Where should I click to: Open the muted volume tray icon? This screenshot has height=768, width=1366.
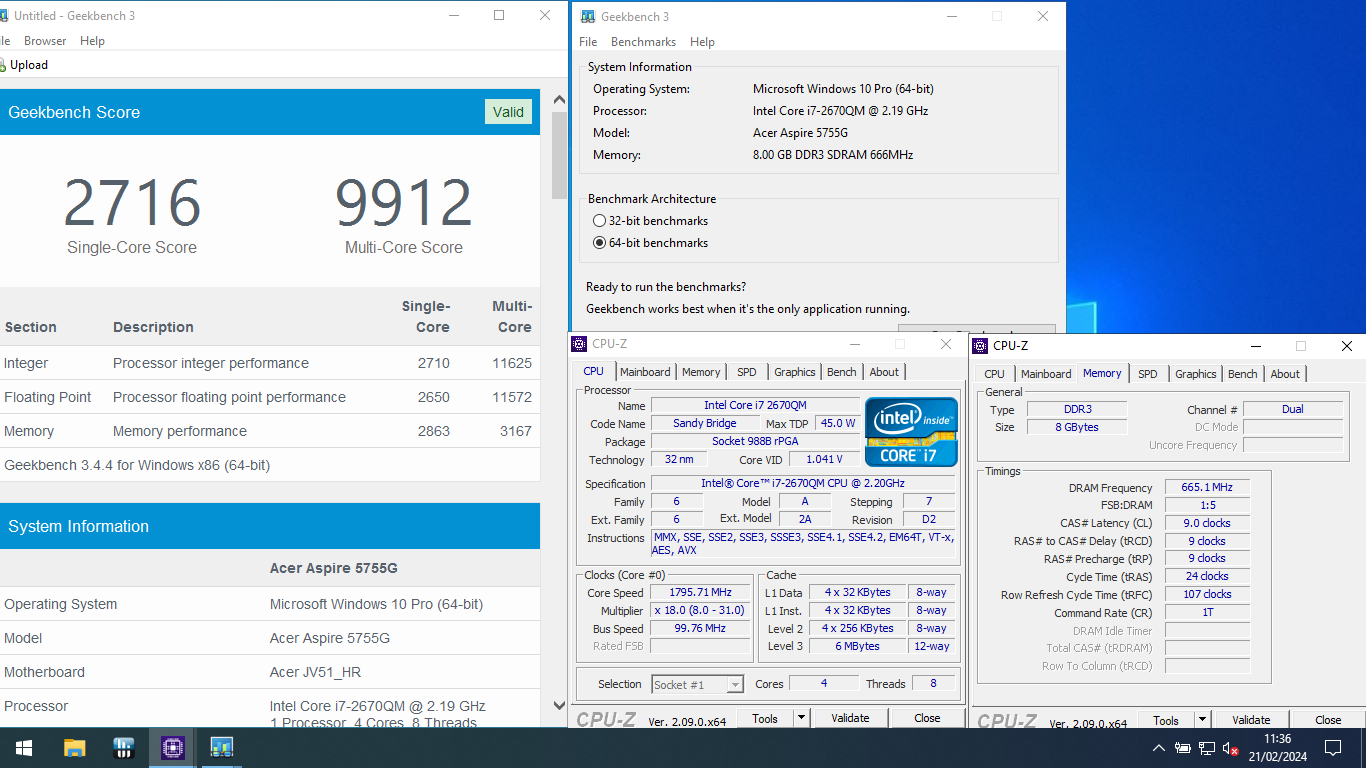[x=1231, y=748]
